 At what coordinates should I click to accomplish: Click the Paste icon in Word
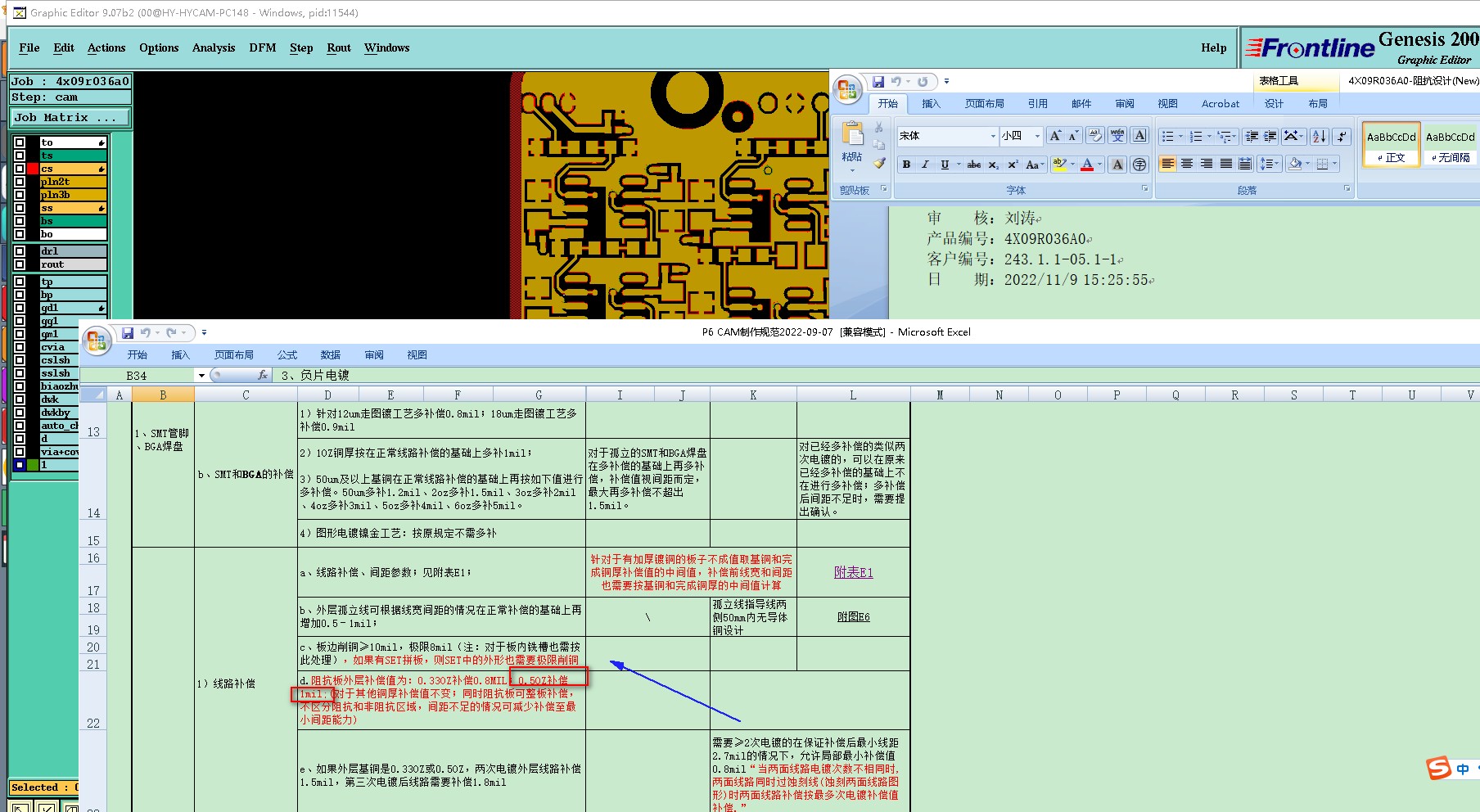(852, 134)
